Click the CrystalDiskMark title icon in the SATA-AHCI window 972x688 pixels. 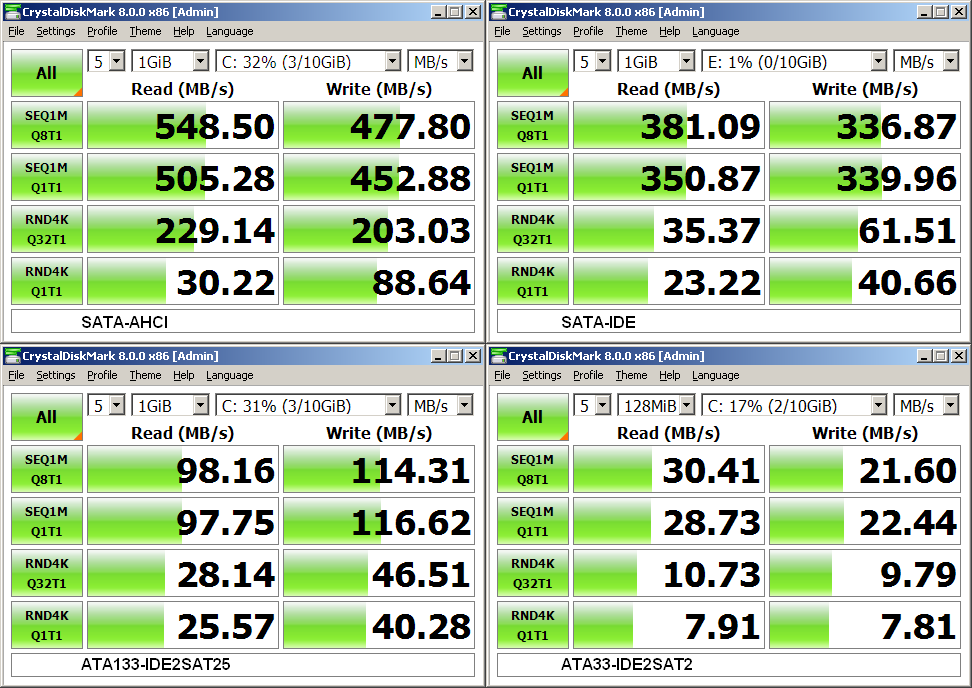click(x=12, y=11)
